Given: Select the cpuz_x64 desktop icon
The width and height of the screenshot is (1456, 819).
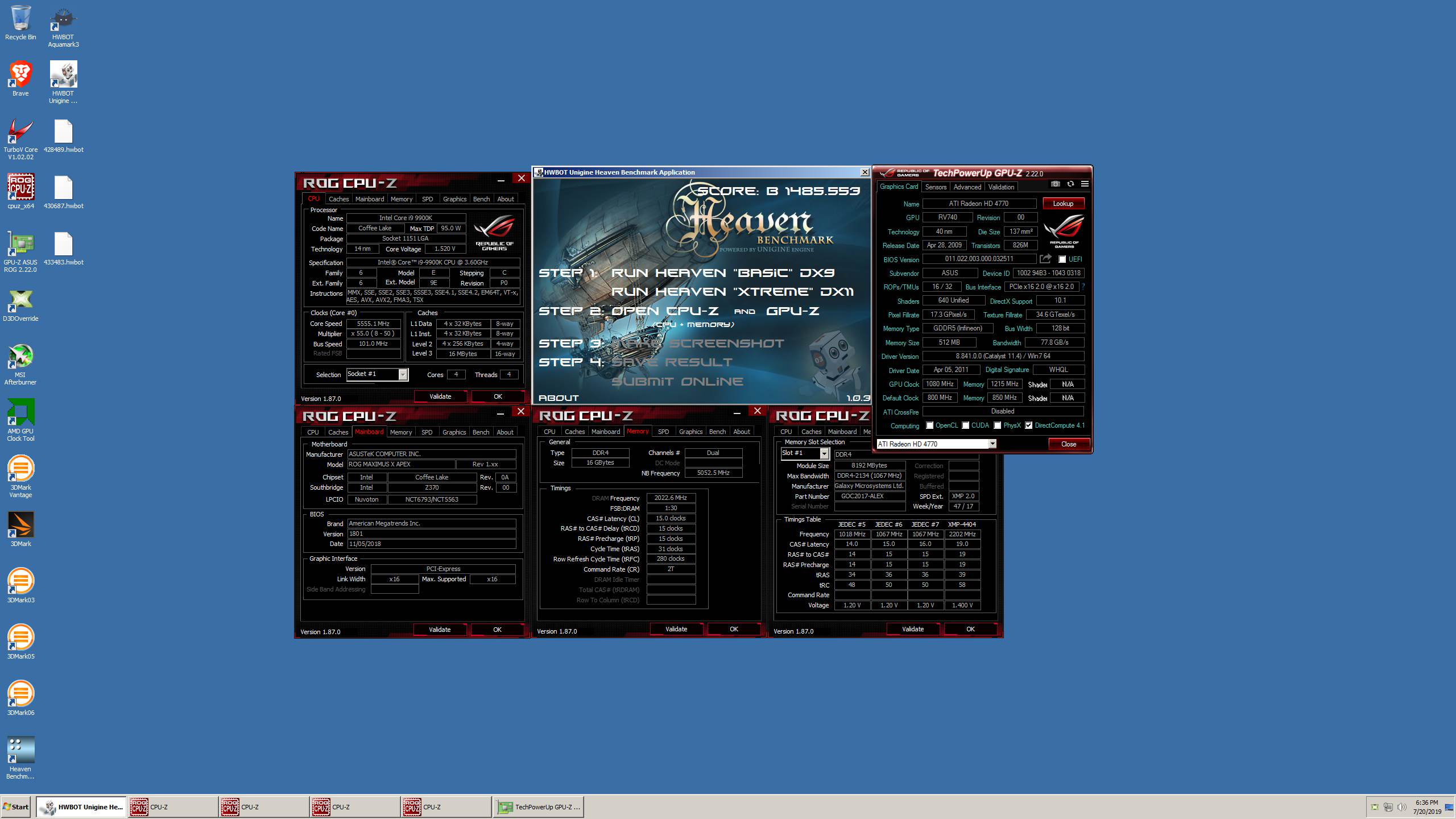Looking at the screenshot, I should 20,192.
